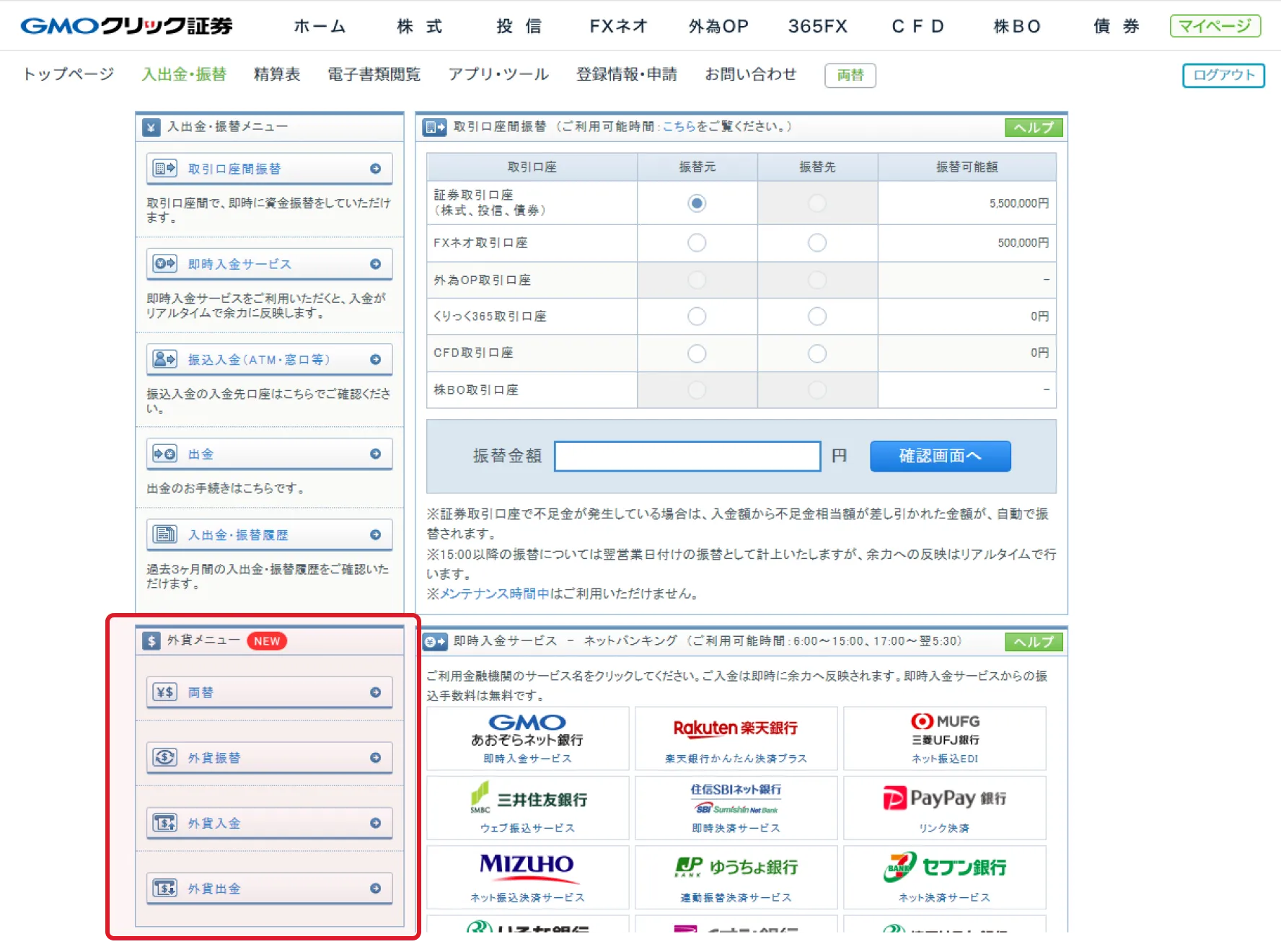Expand the 出金 row arrow indicator
Screen dimensions: 1281x952
point(375,454)
